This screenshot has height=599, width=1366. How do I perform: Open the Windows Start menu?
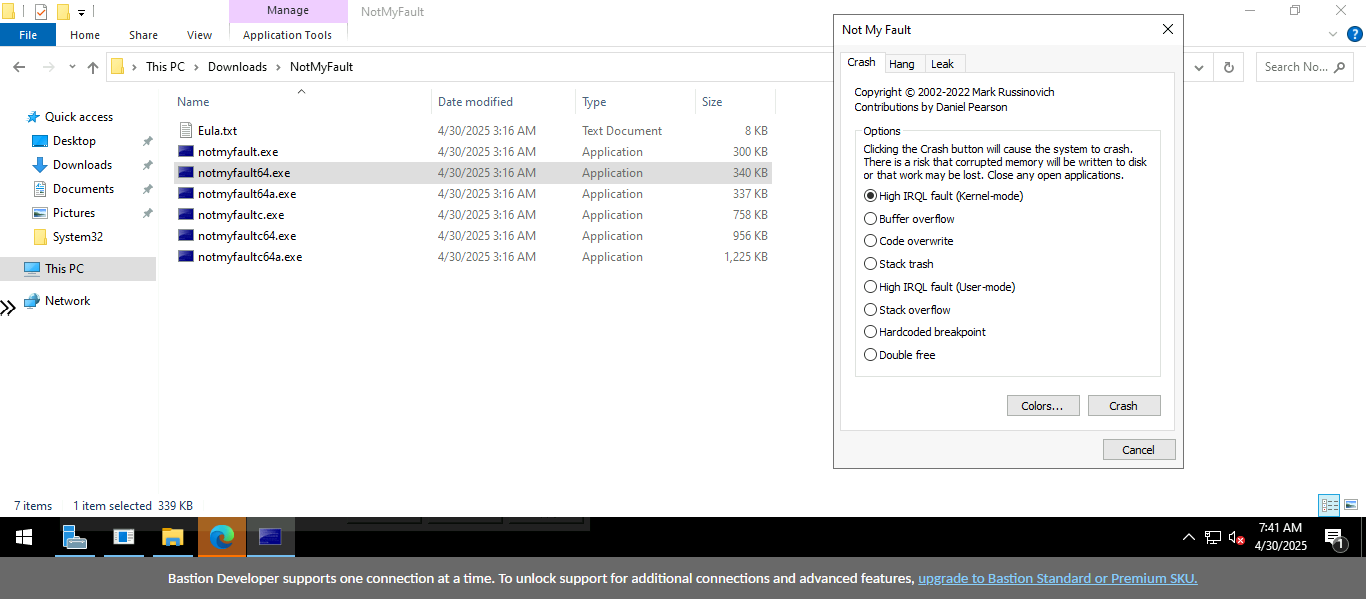(23, 538)
